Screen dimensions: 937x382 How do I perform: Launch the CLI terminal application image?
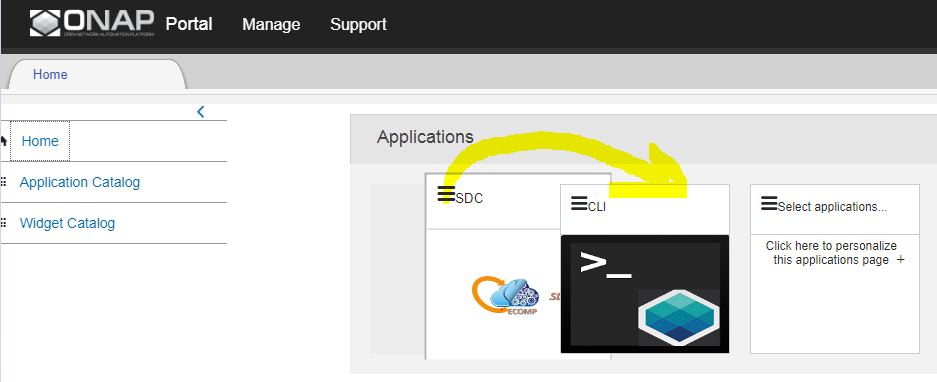click(645, 294)
